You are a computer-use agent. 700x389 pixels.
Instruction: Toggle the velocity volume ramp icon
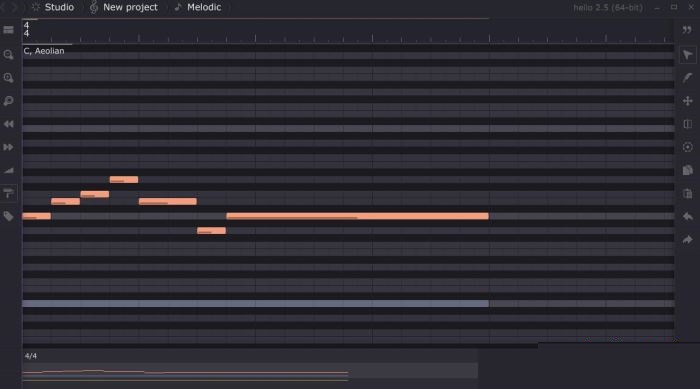8,170
